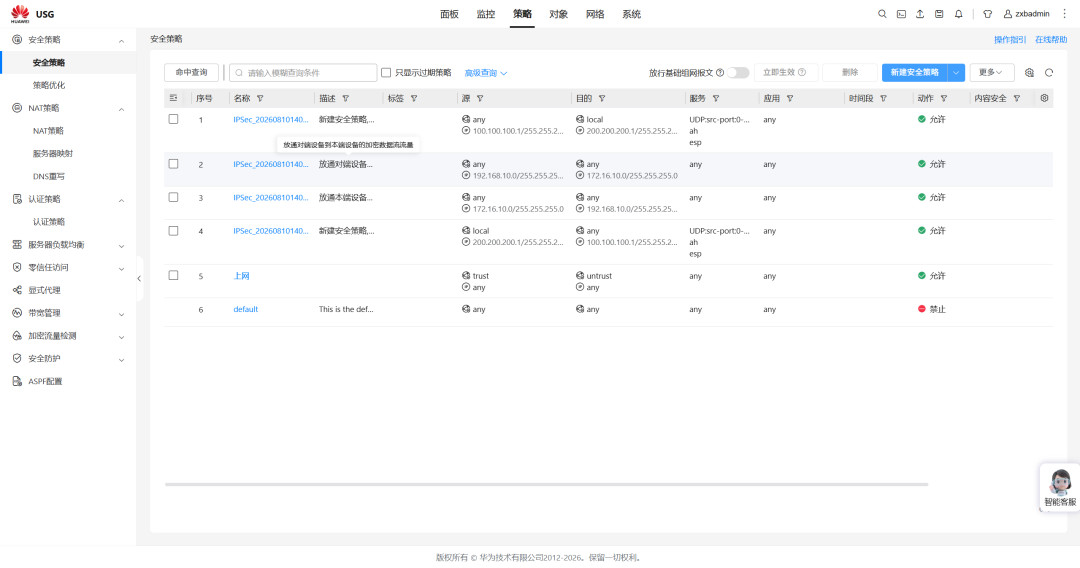Viewport: 1080px width, 568px height.
Task: Click help question icon next to 放行基础组网报文
Action: (x=720, y=72)
